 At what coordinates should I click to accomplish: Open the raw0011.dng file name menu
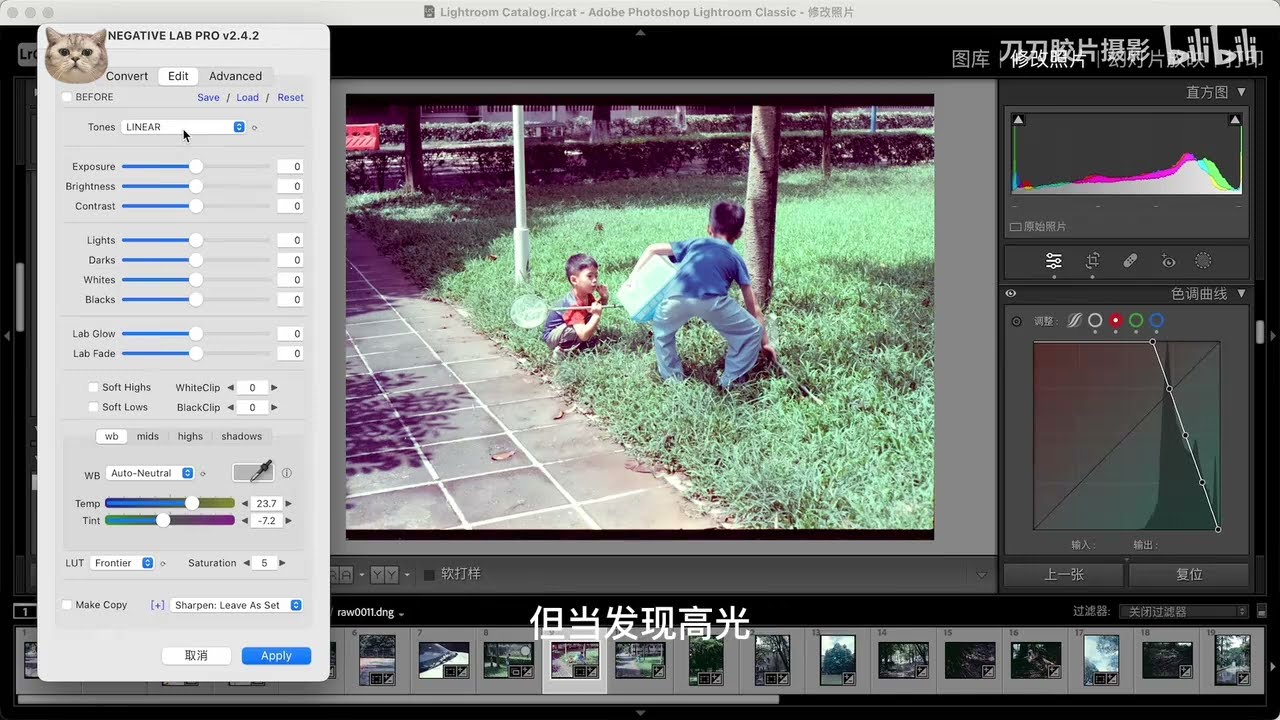tap(370, 612)
